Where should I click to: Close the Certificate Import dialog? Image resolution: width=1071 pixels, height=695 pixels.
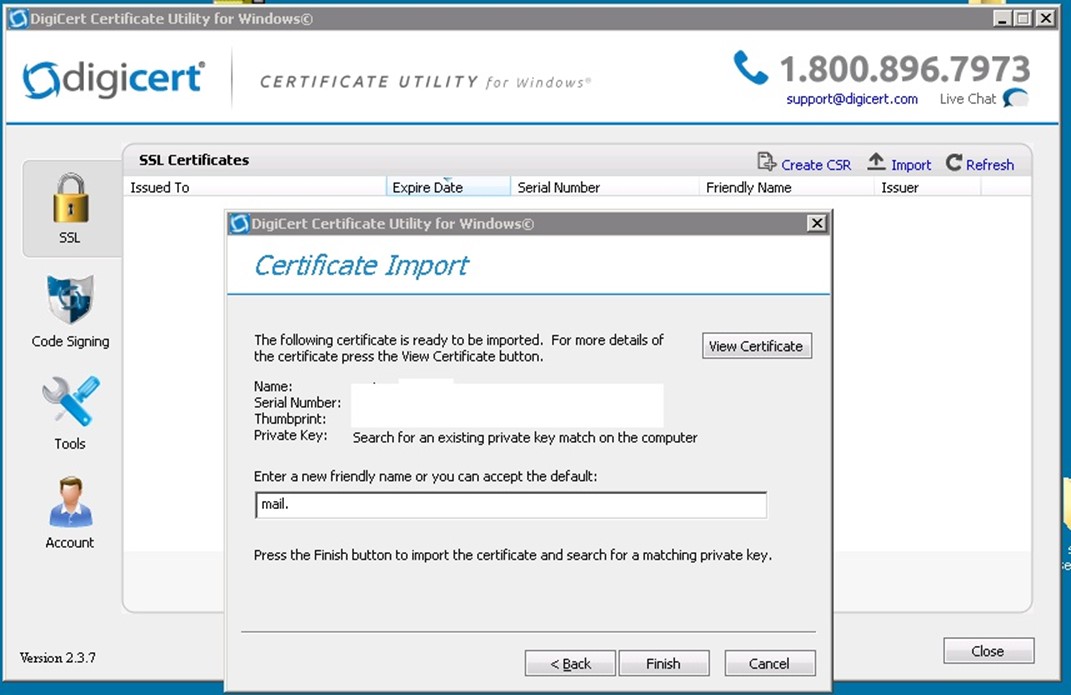tap(816, 223)
